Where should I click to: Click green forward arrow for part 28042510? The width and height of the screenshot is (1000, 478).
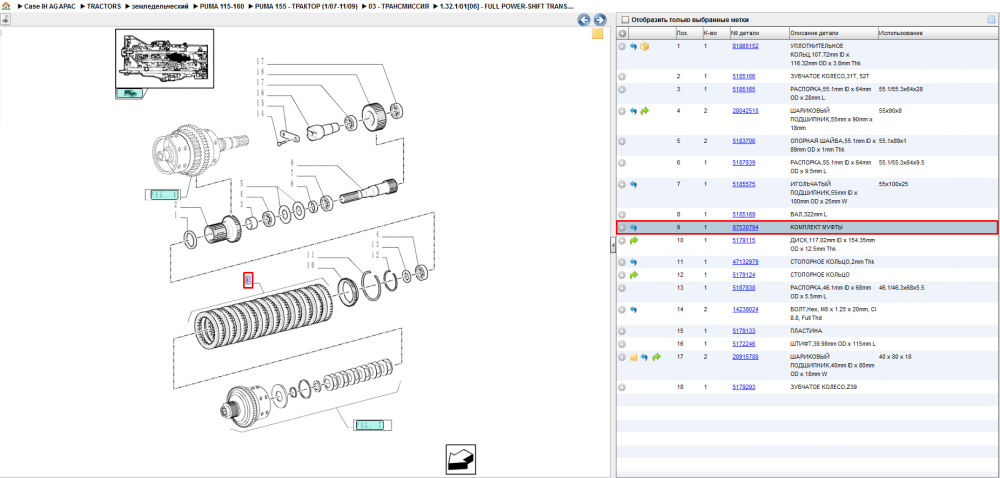point(644,111)
